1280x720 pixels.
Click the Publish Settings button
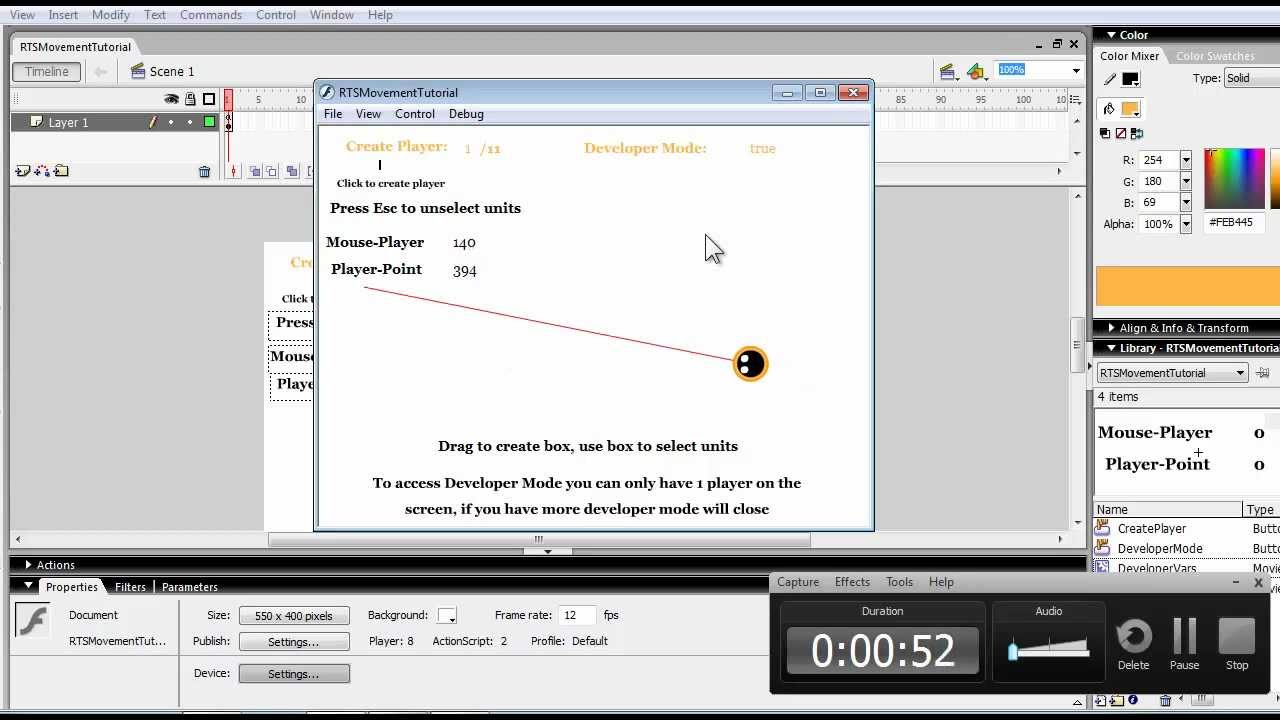point(294,642)
